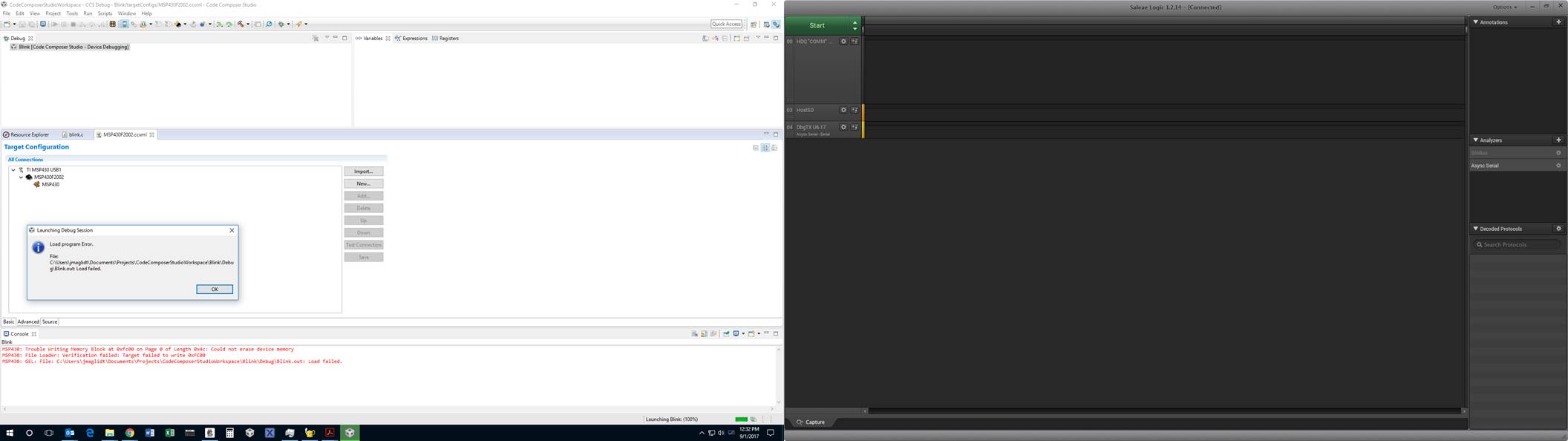Open Async Serial analyzer settings gear
1568x441 pixels.
click(x=1558, y=166)
